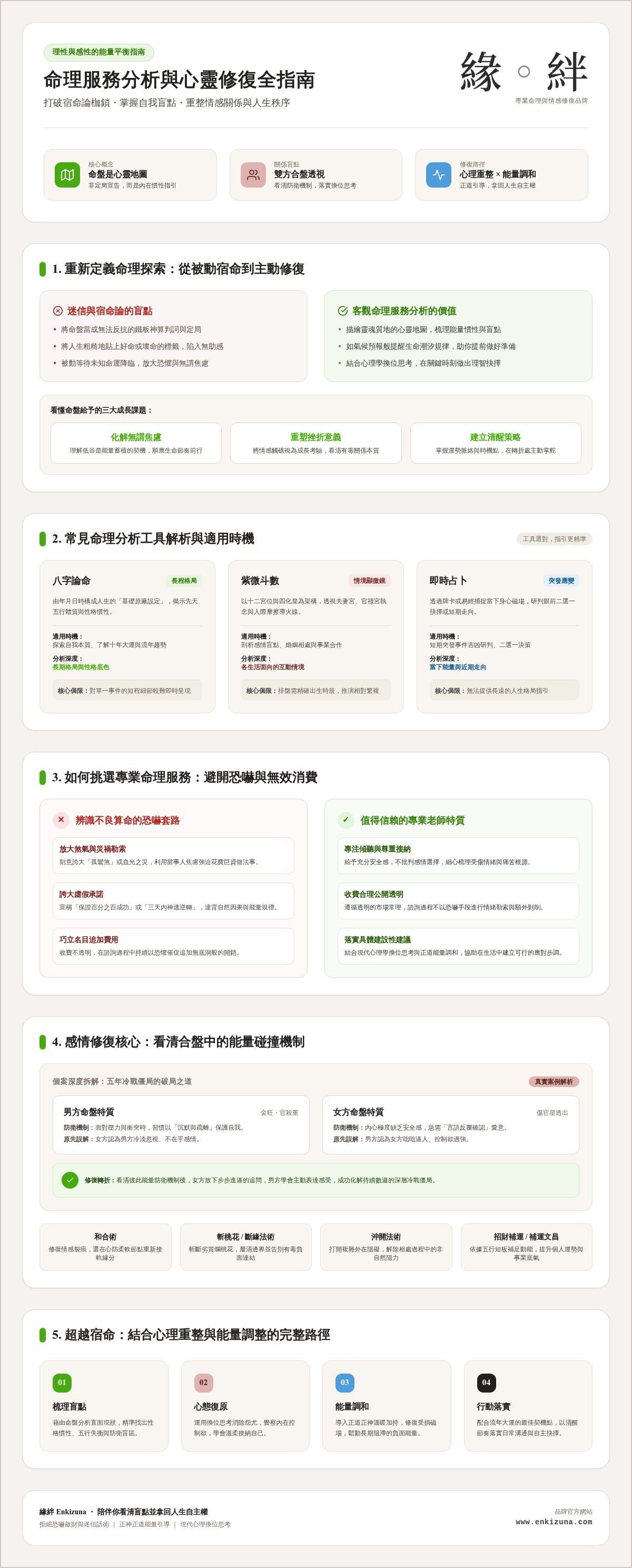This screenshot has width=632, height=1568.
Task: Click the 落實具體建設性建議 item
Action: point(458,946)
